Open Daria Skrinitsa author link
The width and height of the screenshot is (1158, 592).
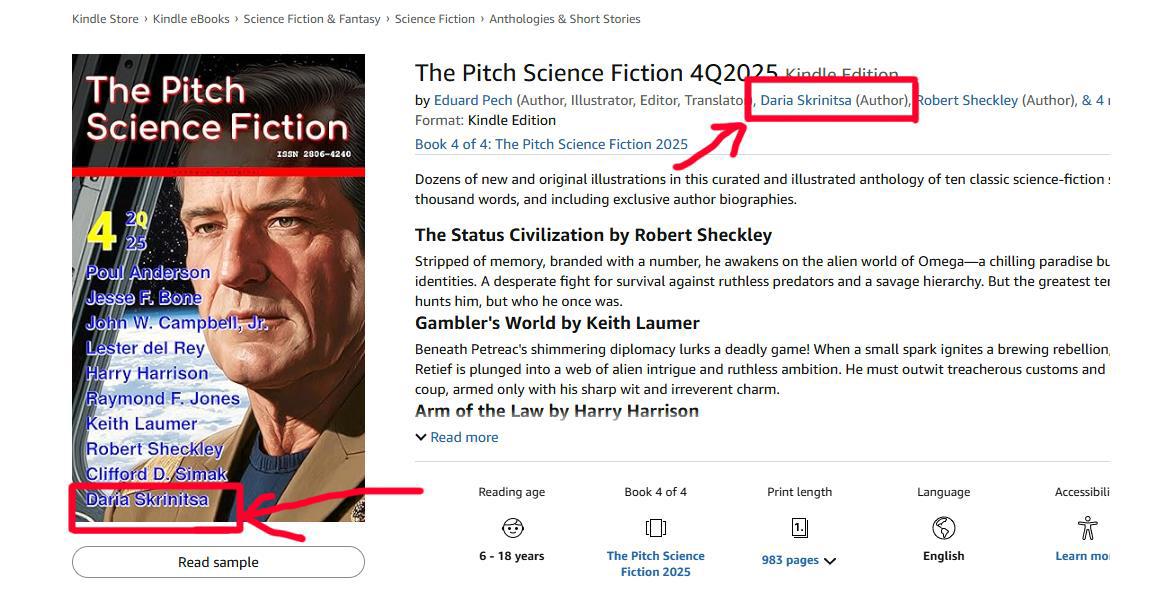(x=806, y=100)
